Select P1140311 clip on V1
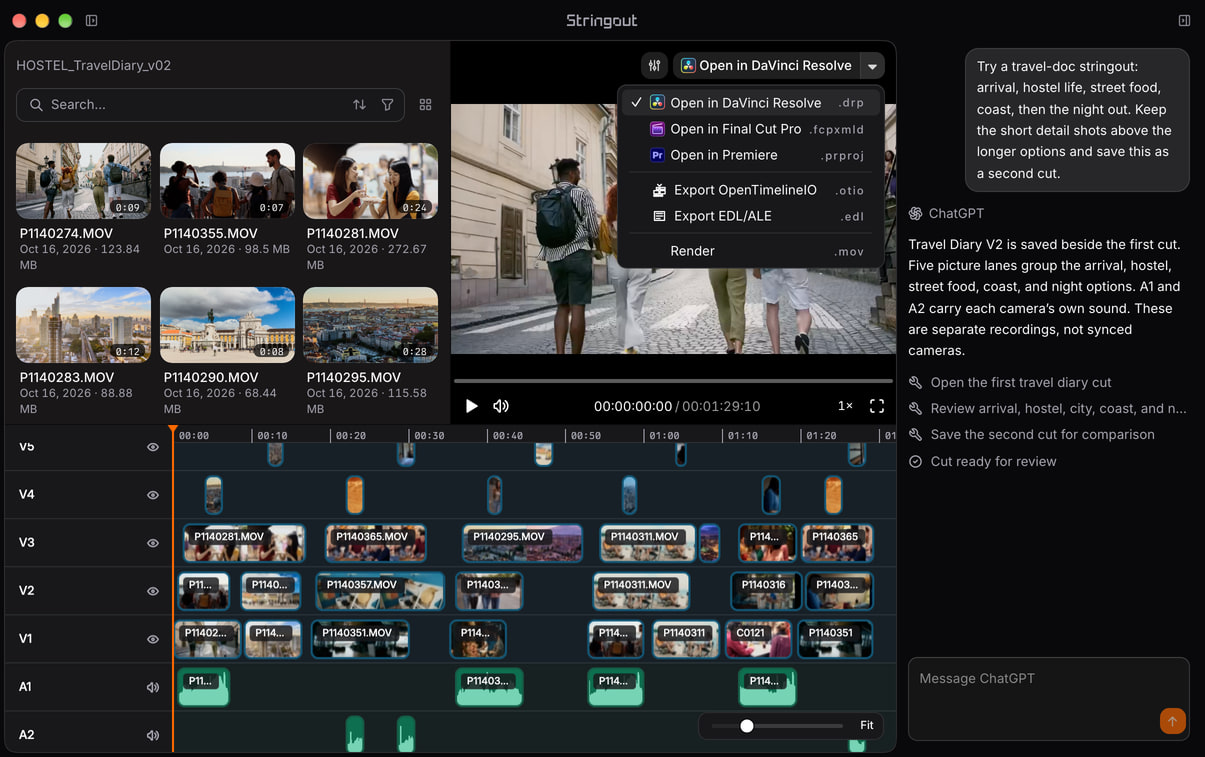This screenshot has width=1205, height=757. pos(686,639)
